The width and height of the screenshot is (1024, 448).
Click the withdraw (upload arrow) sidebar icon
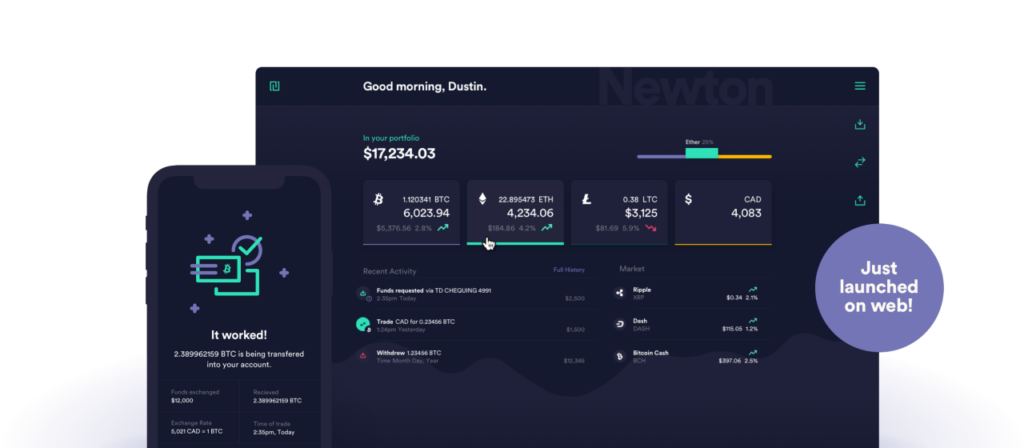[859, 200]
